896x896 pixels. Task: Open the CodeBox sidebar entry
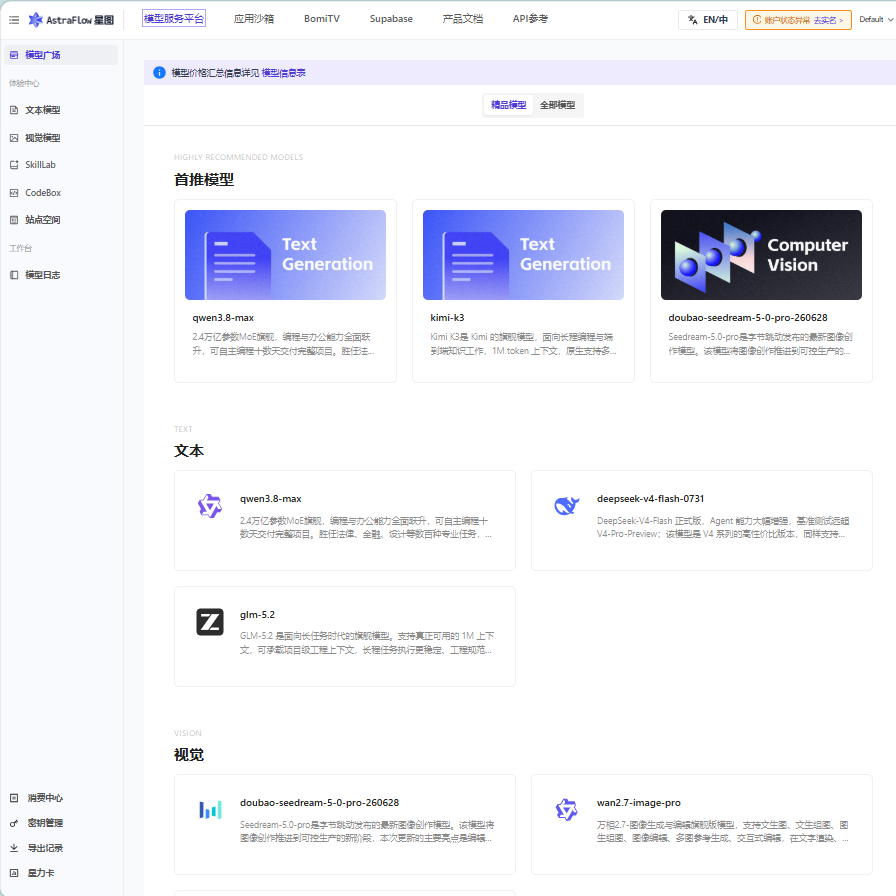click(x=61, y=193)
